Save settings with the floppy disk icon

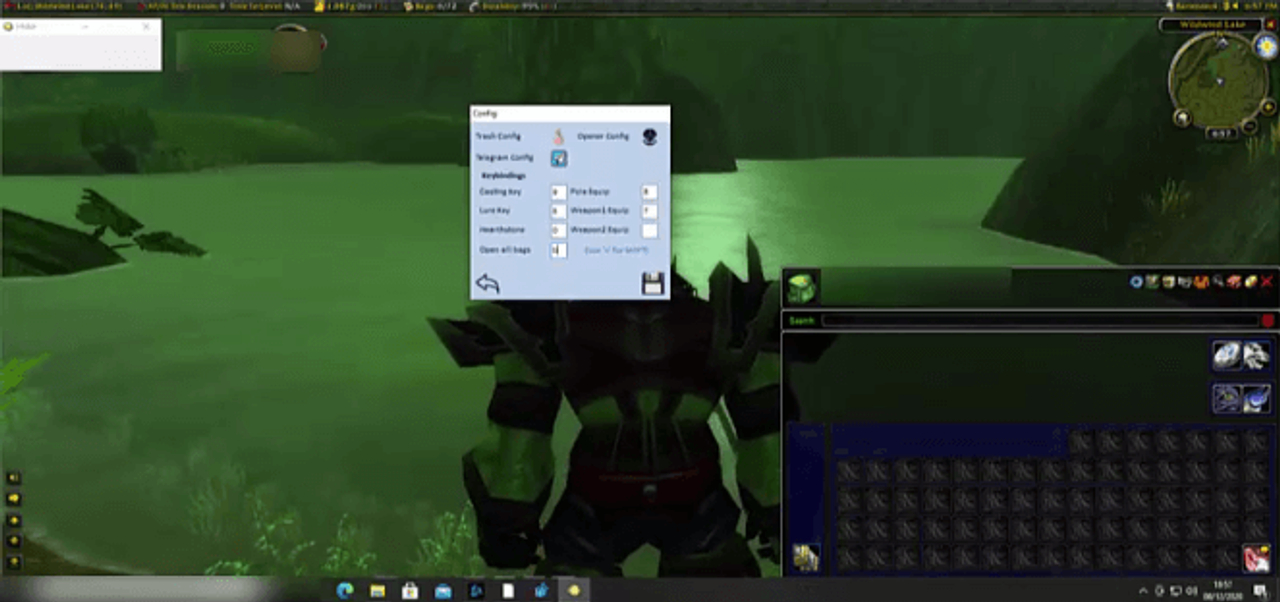tap(652, 282)
